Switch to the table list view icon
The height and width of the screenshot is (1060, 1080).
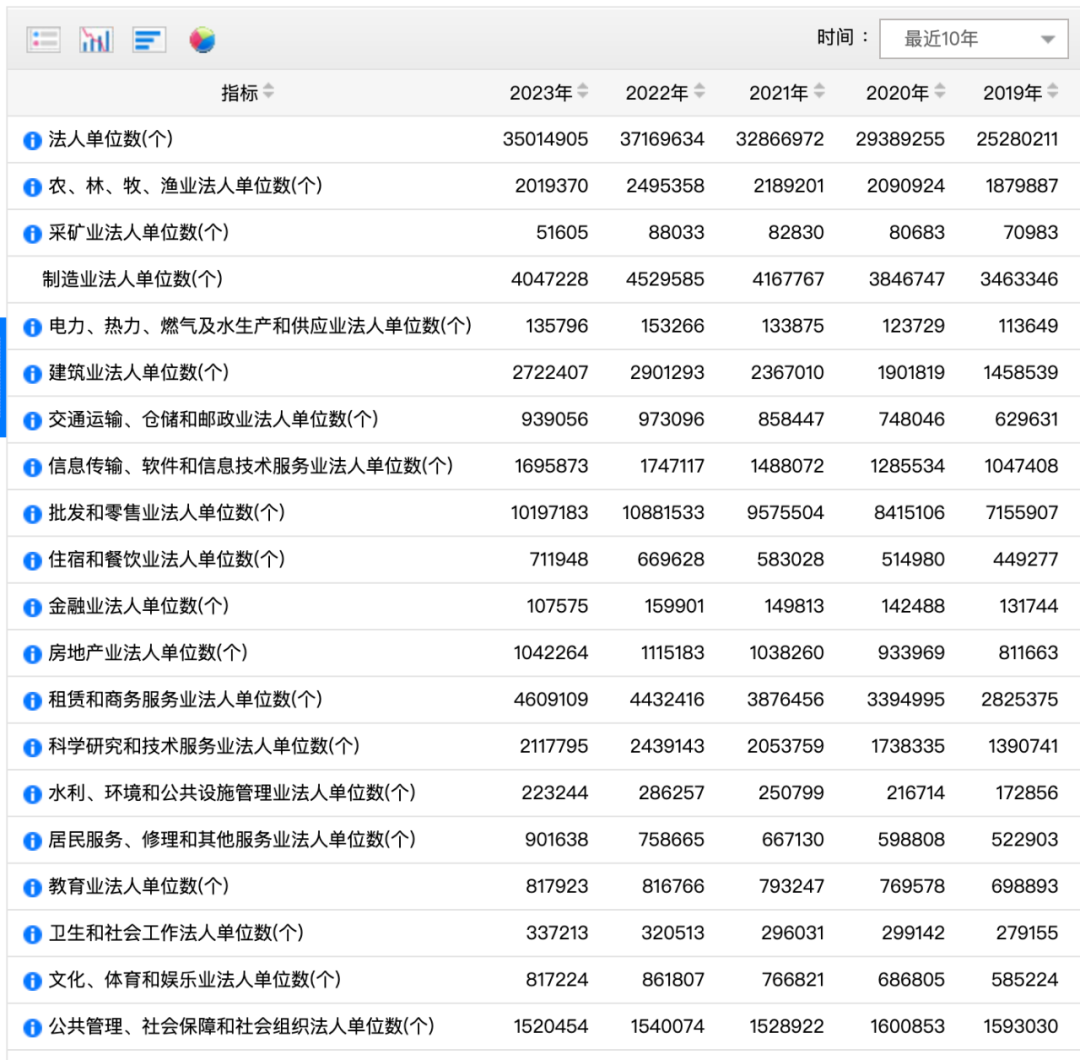pos(43,39)
